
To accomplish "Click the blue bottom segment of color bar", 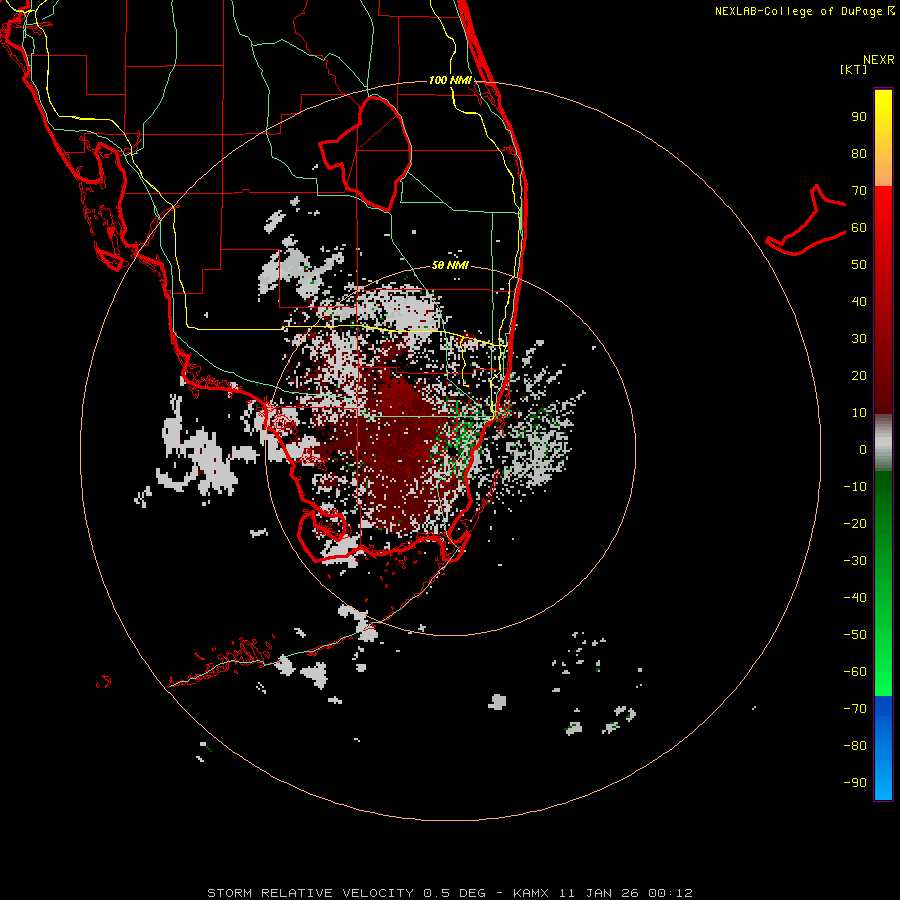I will (x=883, y=748).
